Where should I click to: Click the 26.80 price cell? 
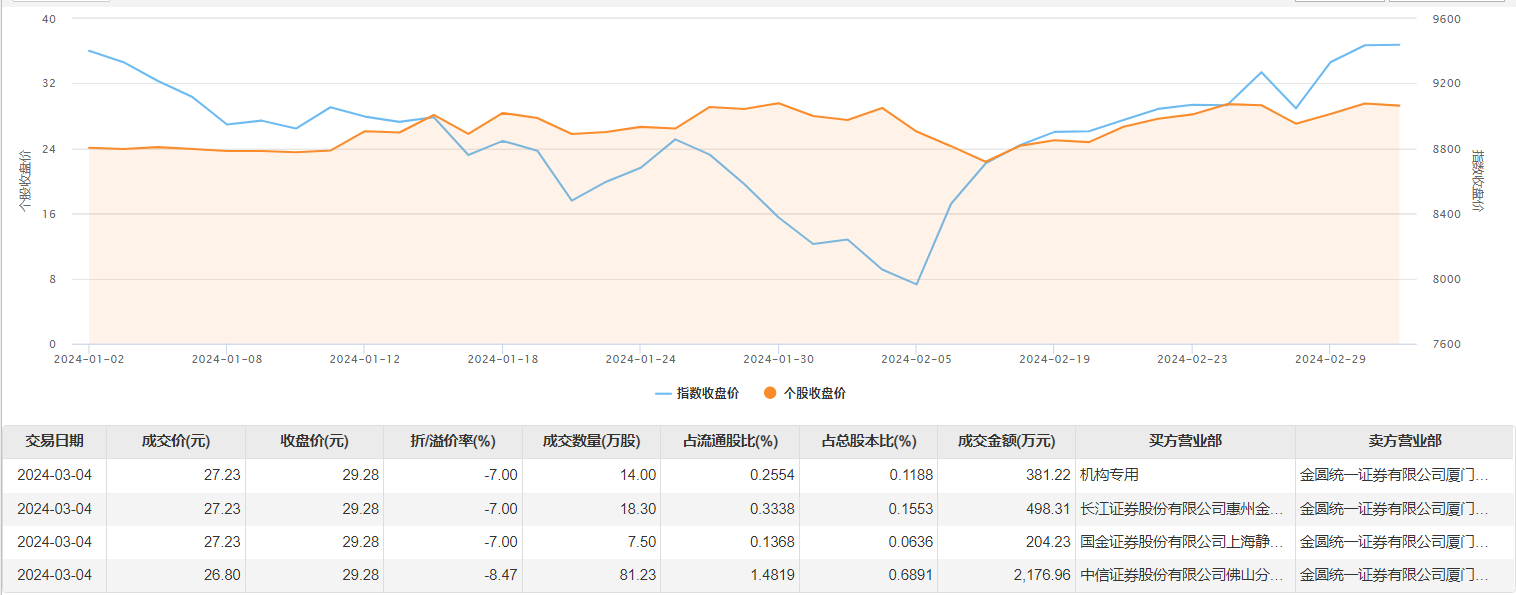coord(176,576)
